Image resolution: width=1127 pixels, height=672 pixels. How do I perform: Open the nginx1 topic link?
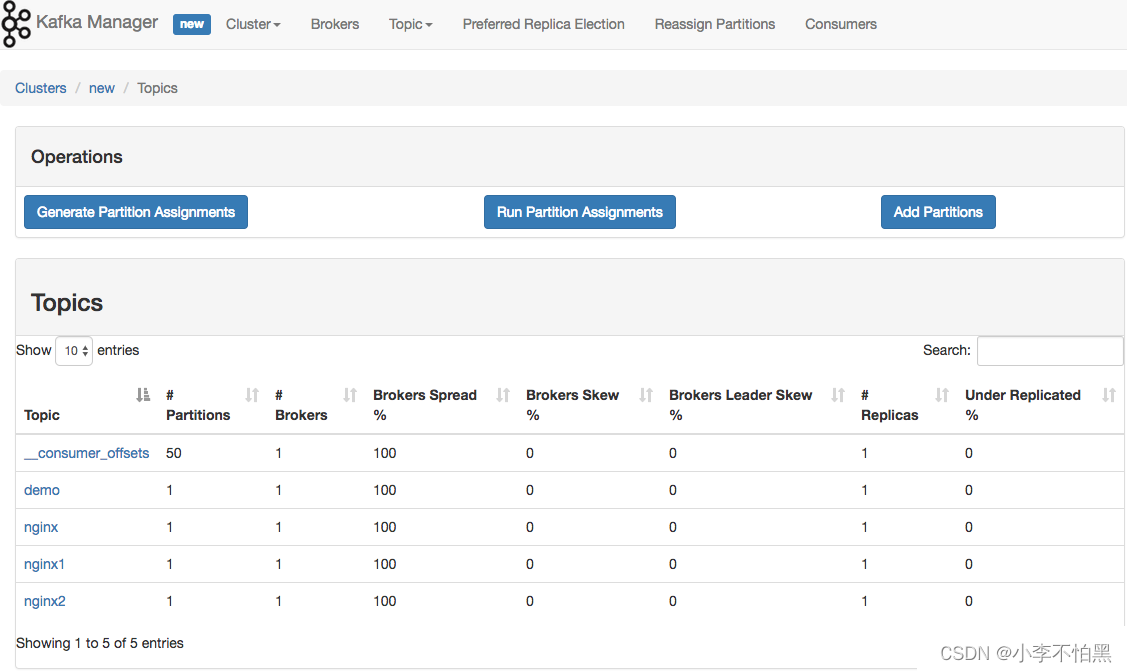tap(45, 564)
